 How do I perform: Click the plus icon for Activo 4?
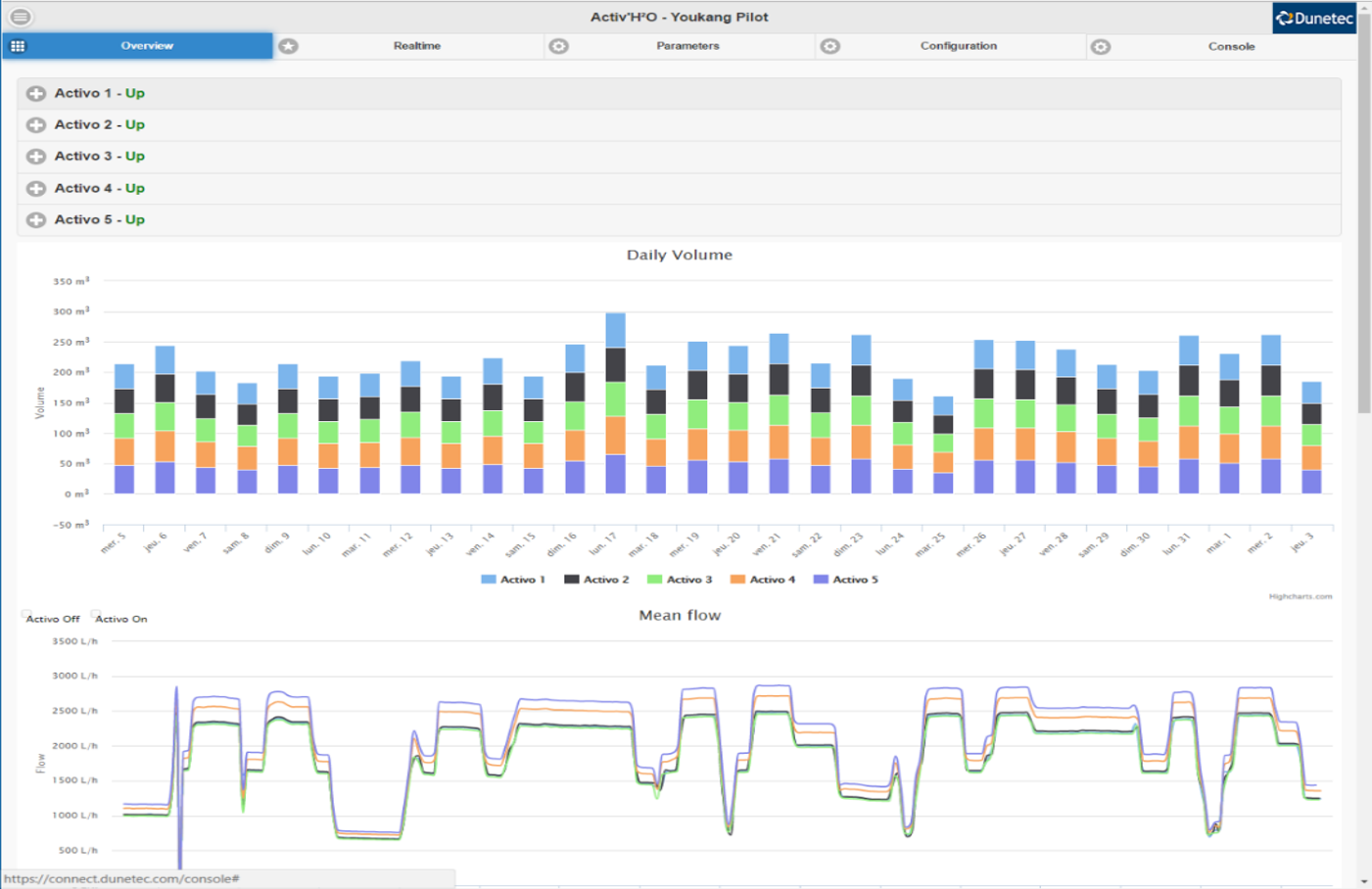point(36,188)
